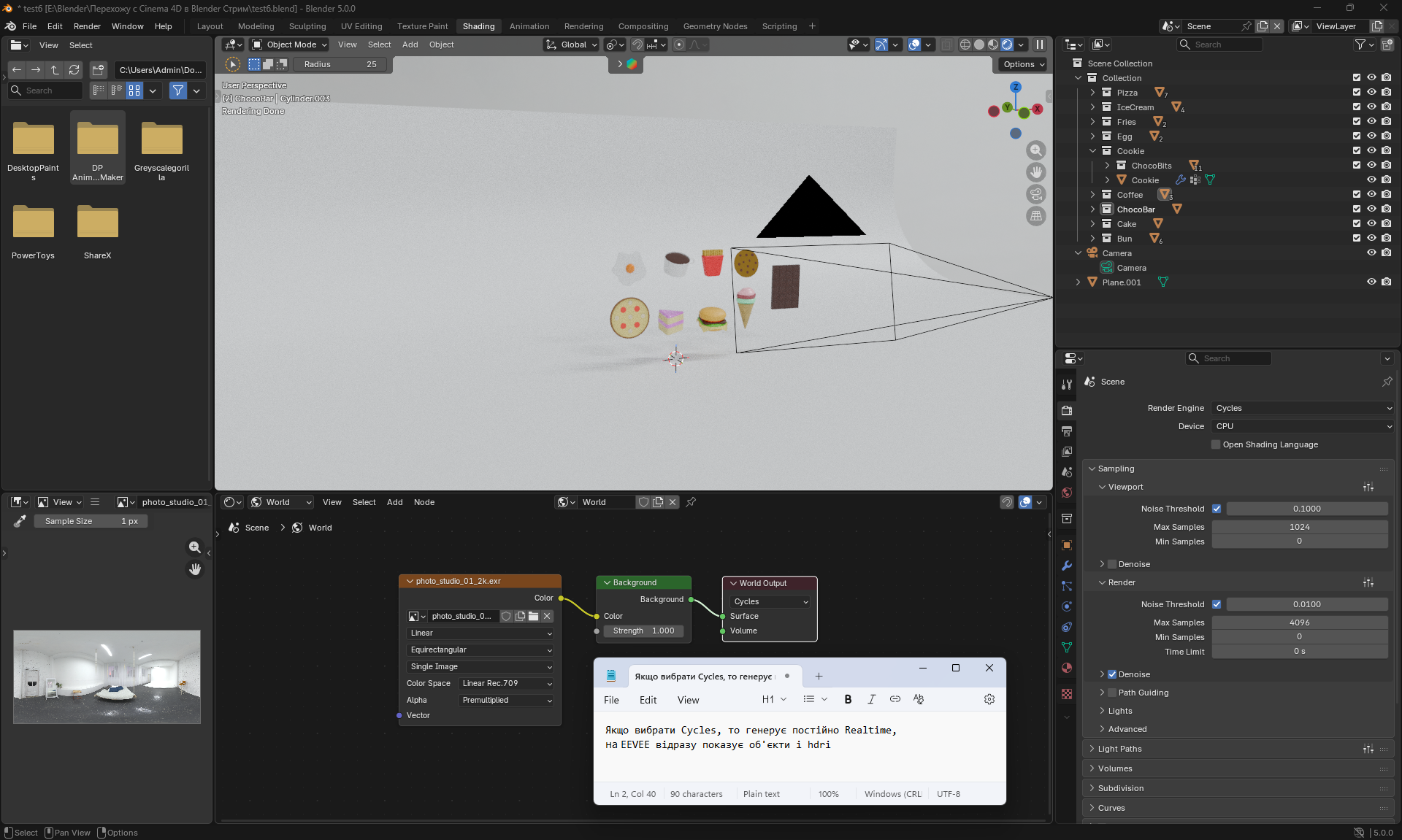Click the viewport zoom magnifier icon
This screenshot has width=1402, height=840.
click(x=1035, y=150)
